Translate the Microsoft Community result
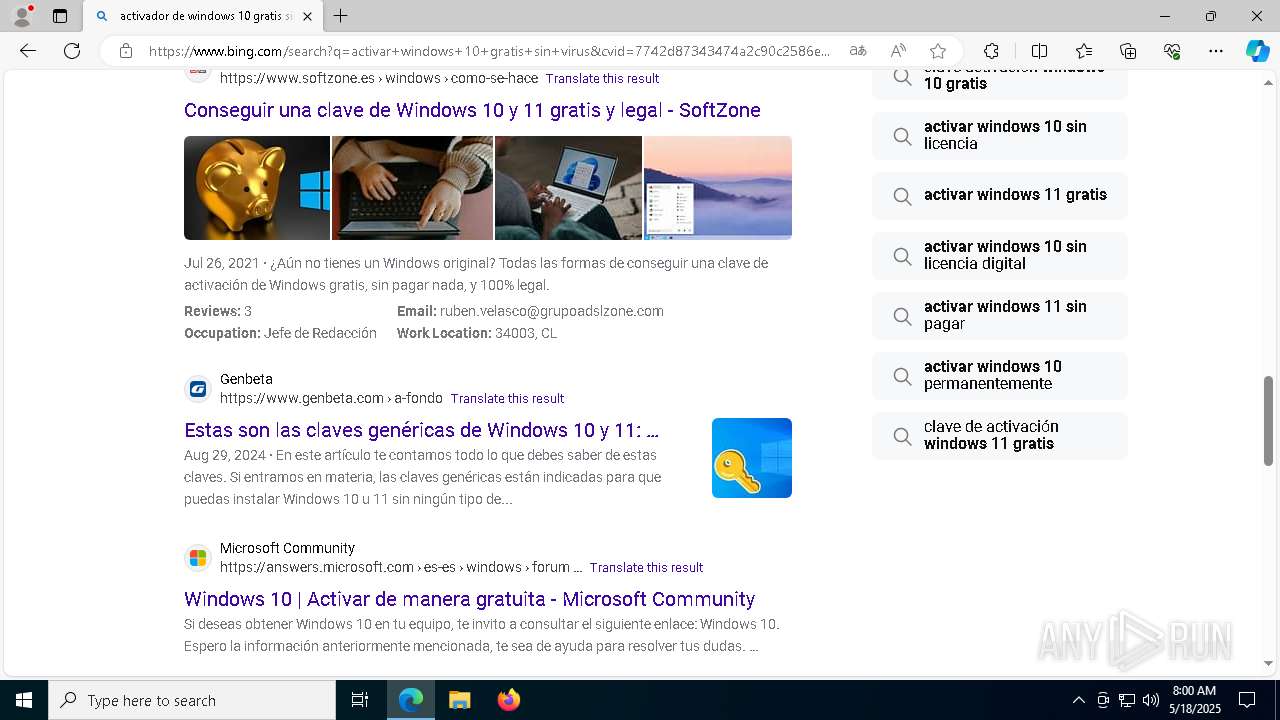Image resolution: width=1280 pixels, height=720 pixels. pyautogui.click(x=646, y=567)
